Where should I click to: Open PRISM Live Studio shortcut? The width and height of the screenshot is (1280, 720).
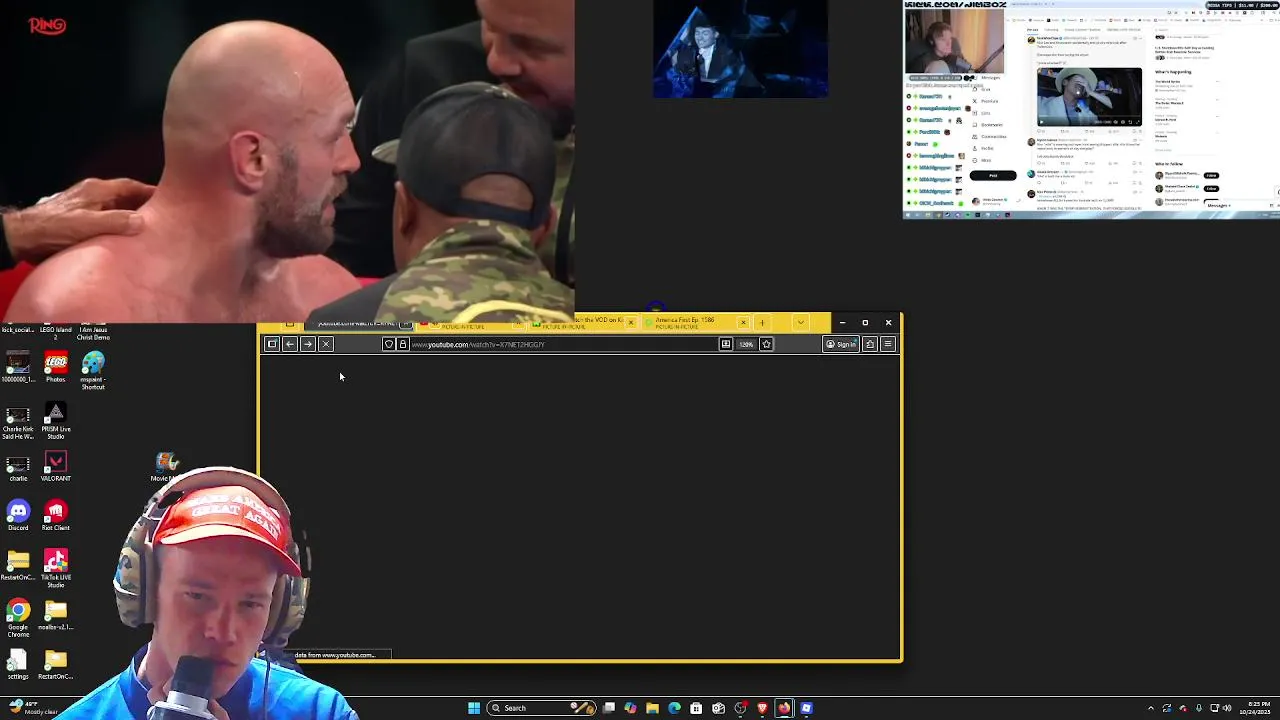point(56,420)
